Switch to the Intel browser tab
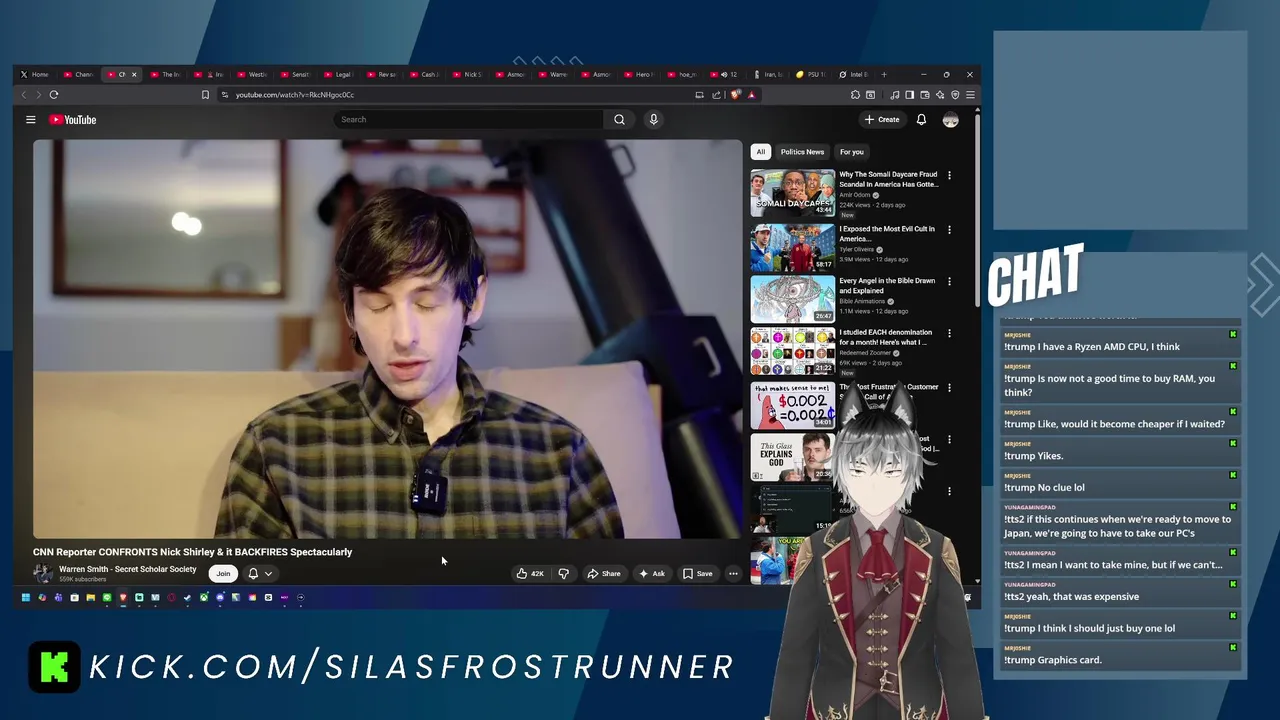Image resolution: width=1280 pixels, height=720 pixels. pos(854,74)
